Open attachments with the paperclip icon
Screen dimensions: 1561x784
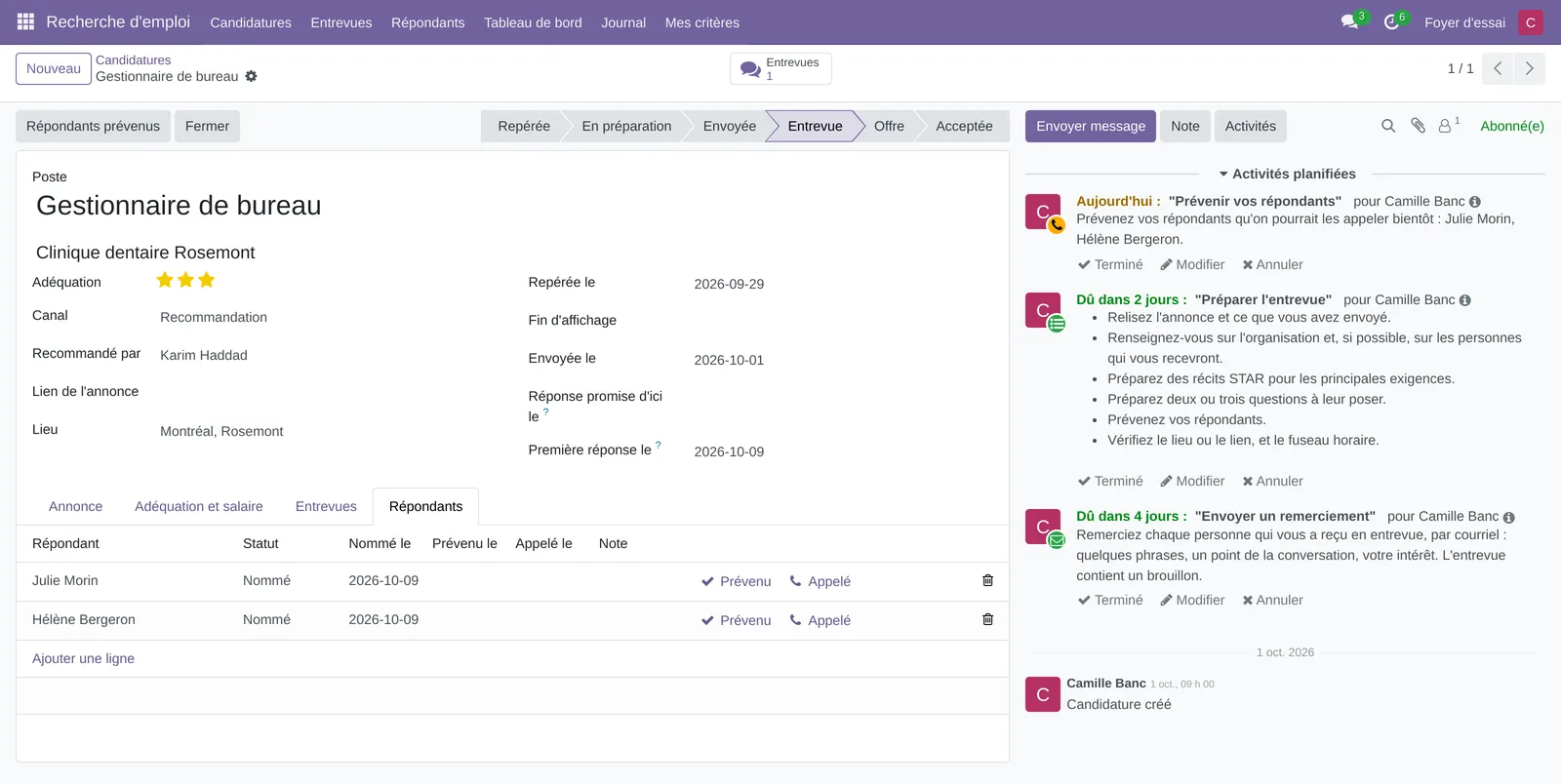point(1419,126)
